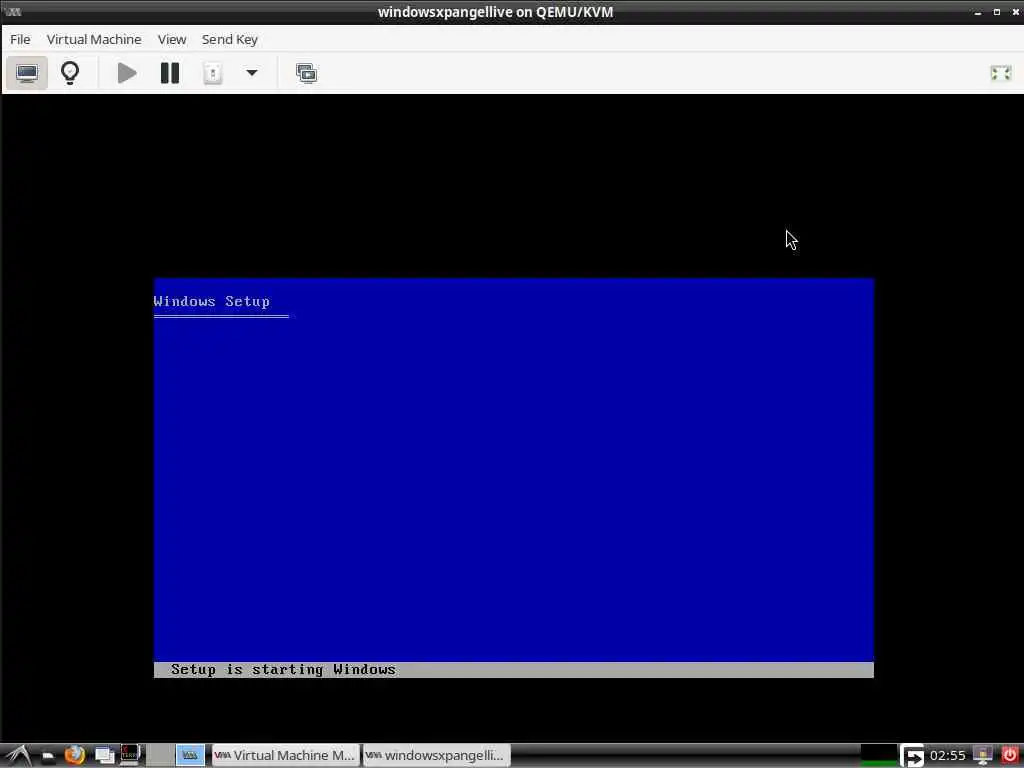Click the show desktop taskbar icon
Viewport: 1024px width, 768px height.
click(104, 756)
